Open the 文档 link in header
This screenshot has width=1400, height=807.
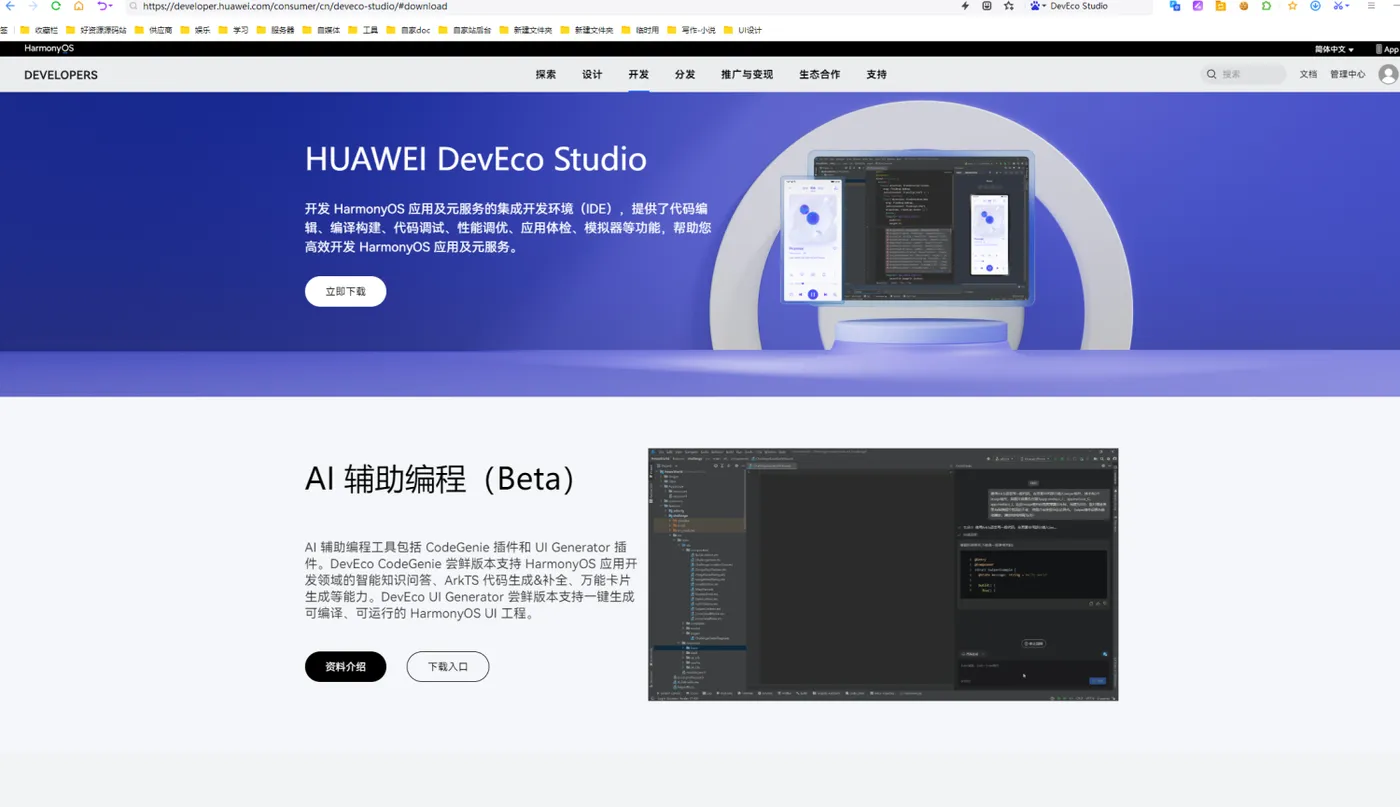[1308, 74]
